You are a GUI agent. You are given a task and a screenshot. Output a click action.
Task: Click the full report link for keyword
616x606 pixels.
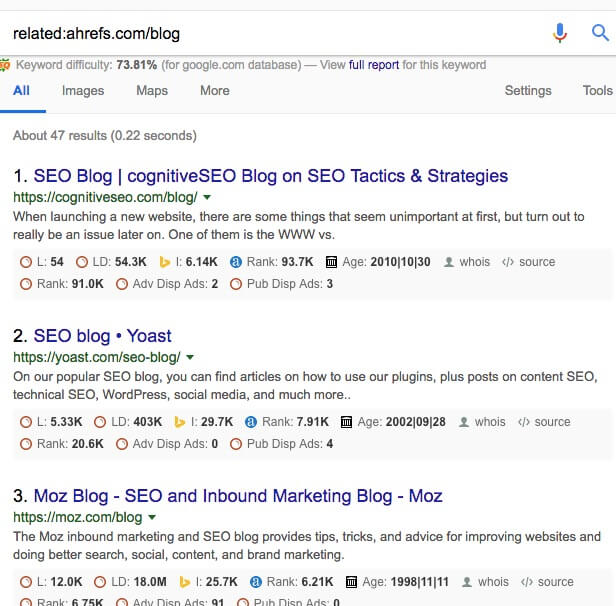[374, 65]
